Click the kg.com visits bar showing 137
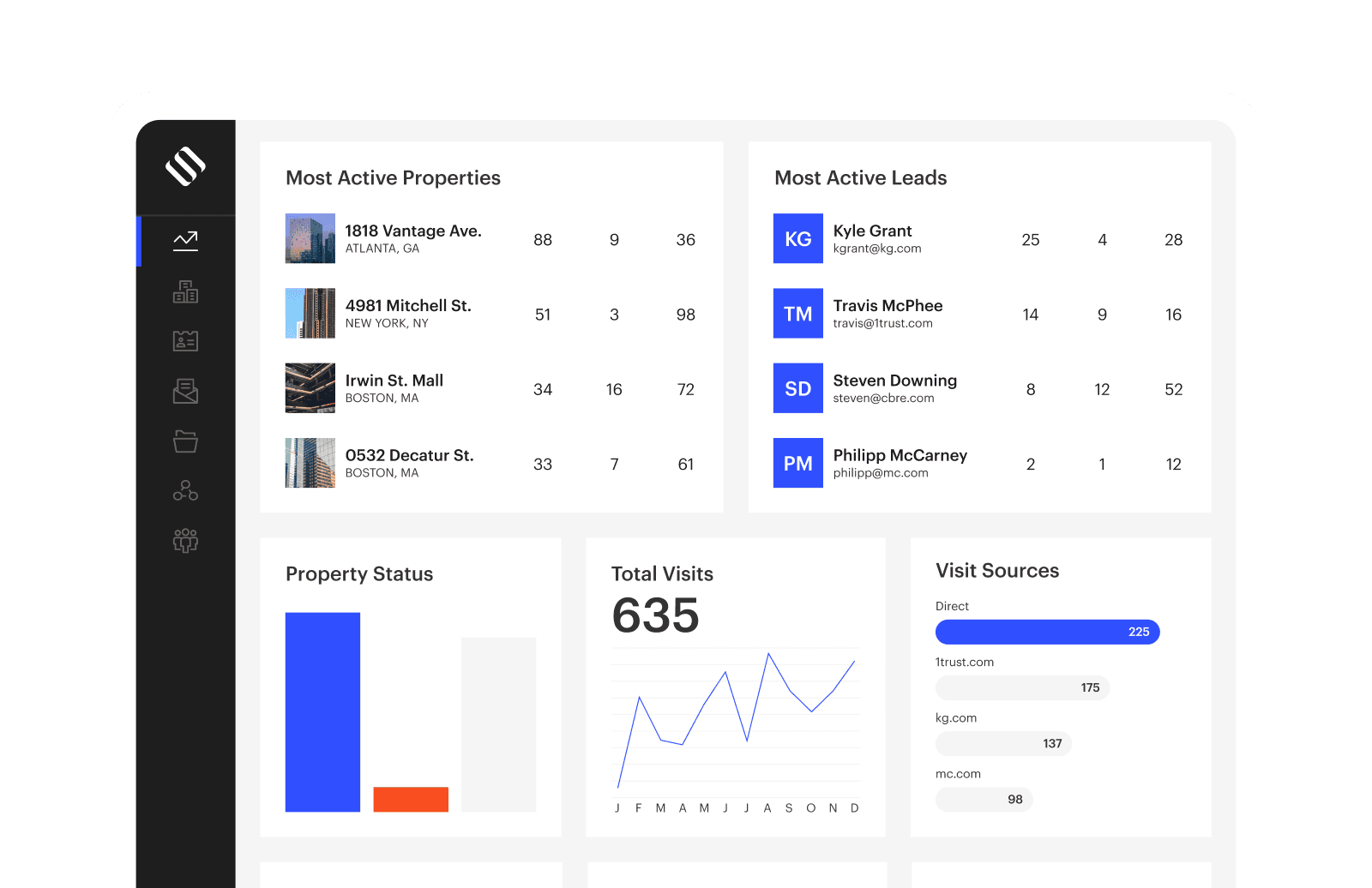The width and height of the screenshot is (1372, 888). coord(1003,743)
